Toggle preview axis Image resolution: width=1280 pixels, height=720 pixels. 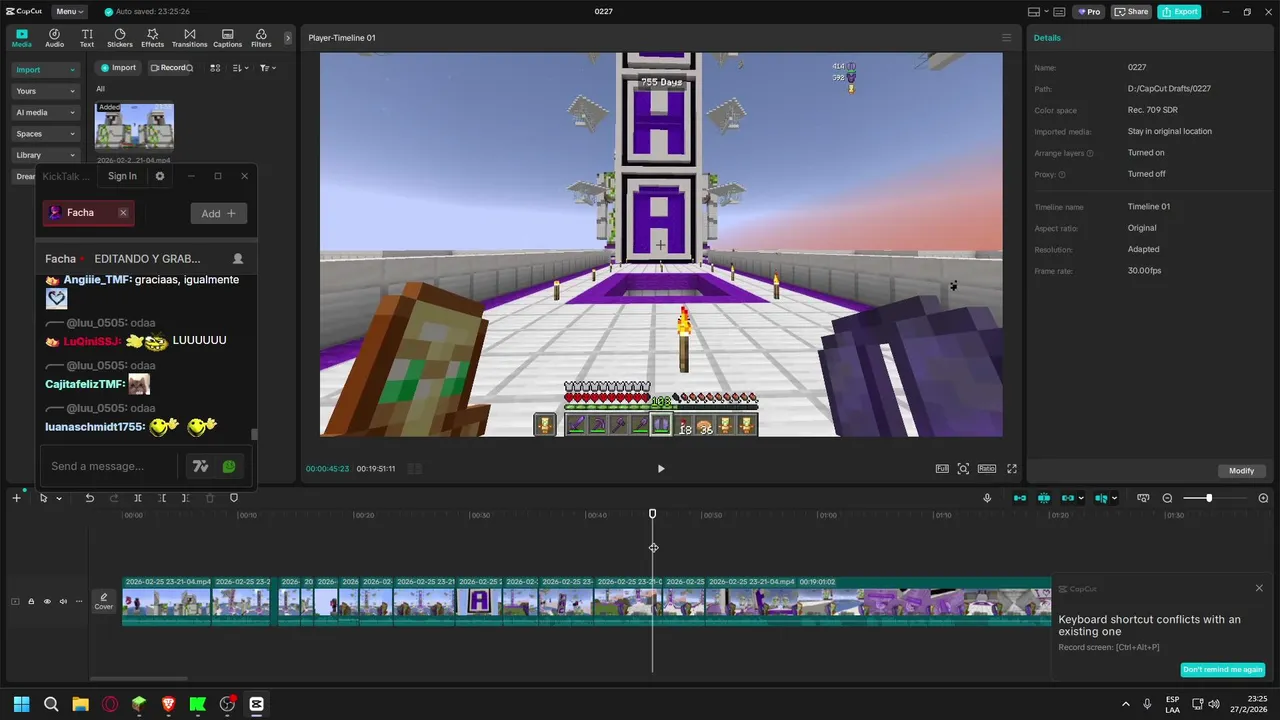pyautogui.click(x=1101, y=498)
